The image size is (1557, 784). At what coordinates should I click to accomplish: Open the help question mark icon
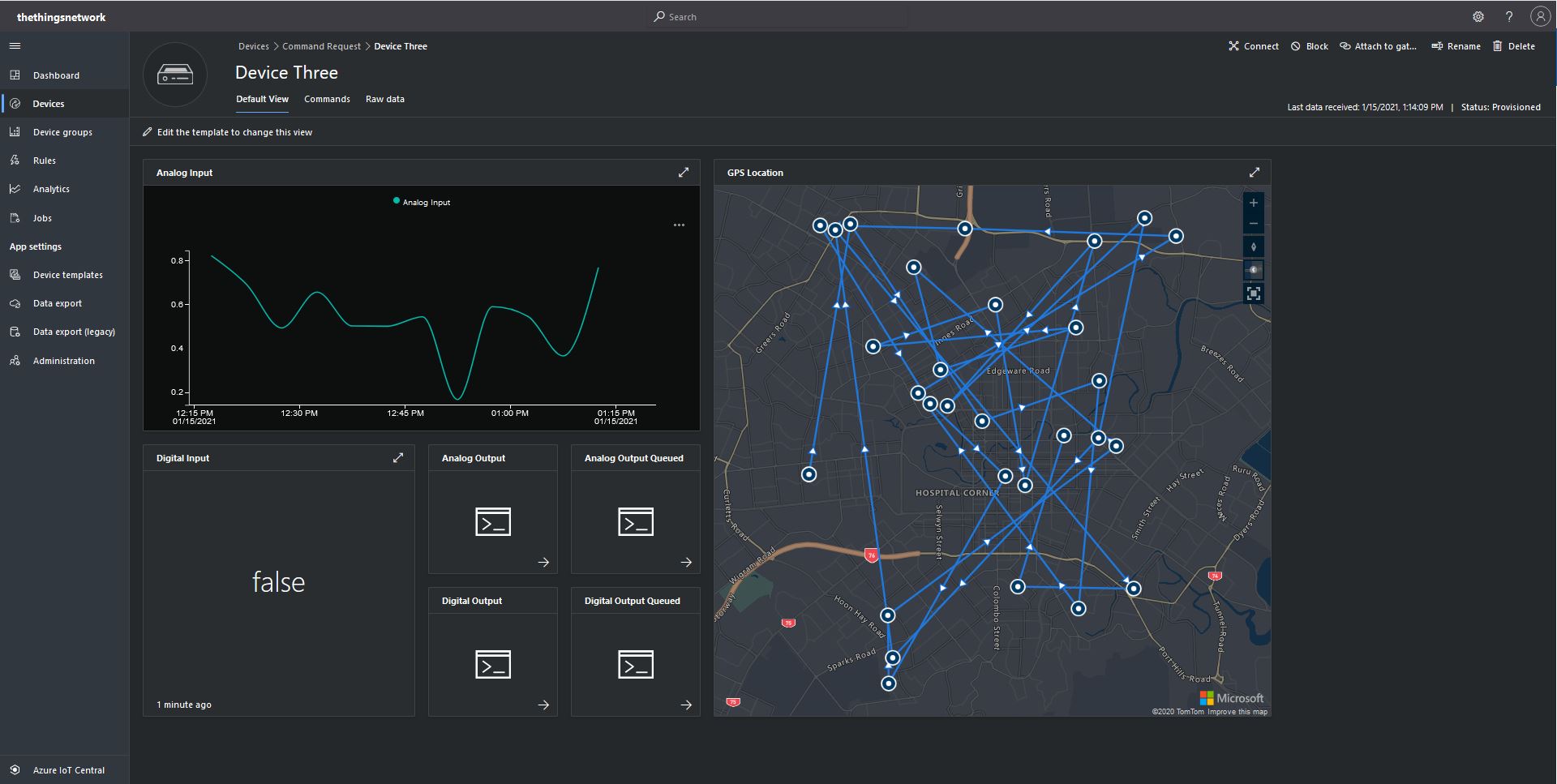click(x=1509, y=17)
